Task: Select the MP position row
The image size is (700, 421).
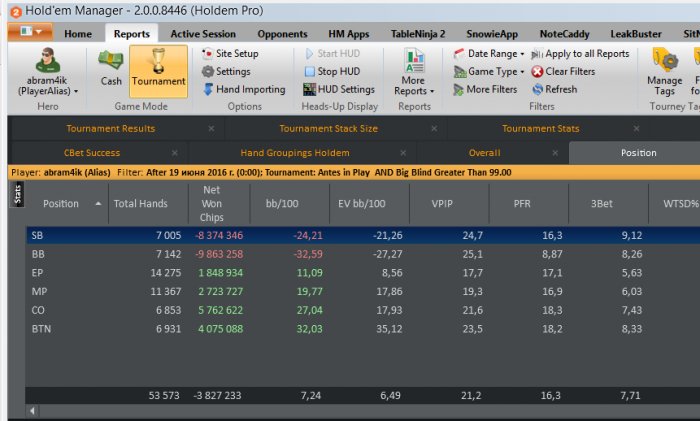Action: [x=363, y=292]
